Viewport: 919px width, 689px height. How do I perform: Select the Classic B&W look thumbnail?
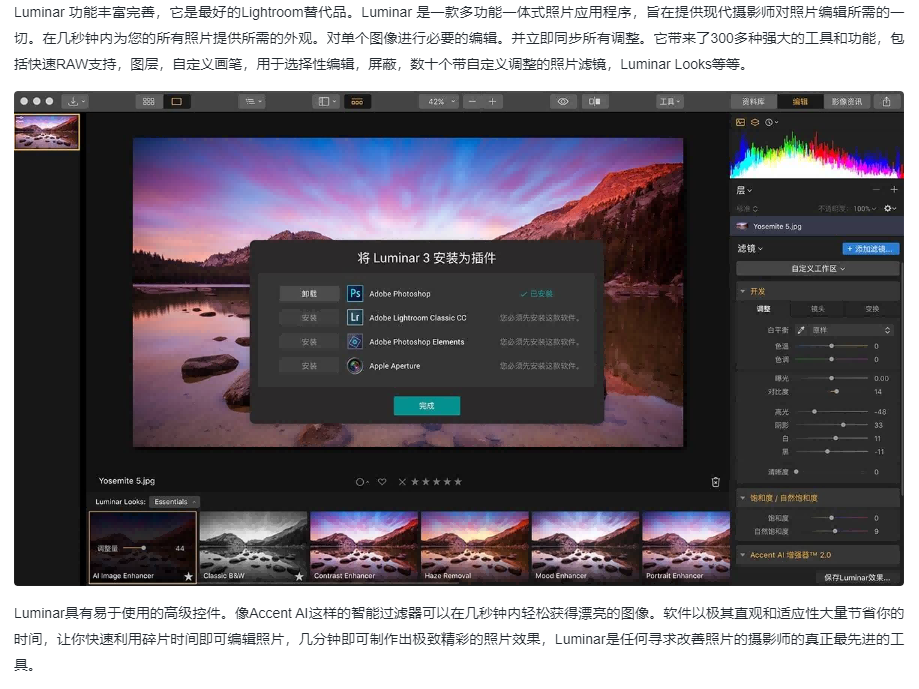tap(253, 547)
